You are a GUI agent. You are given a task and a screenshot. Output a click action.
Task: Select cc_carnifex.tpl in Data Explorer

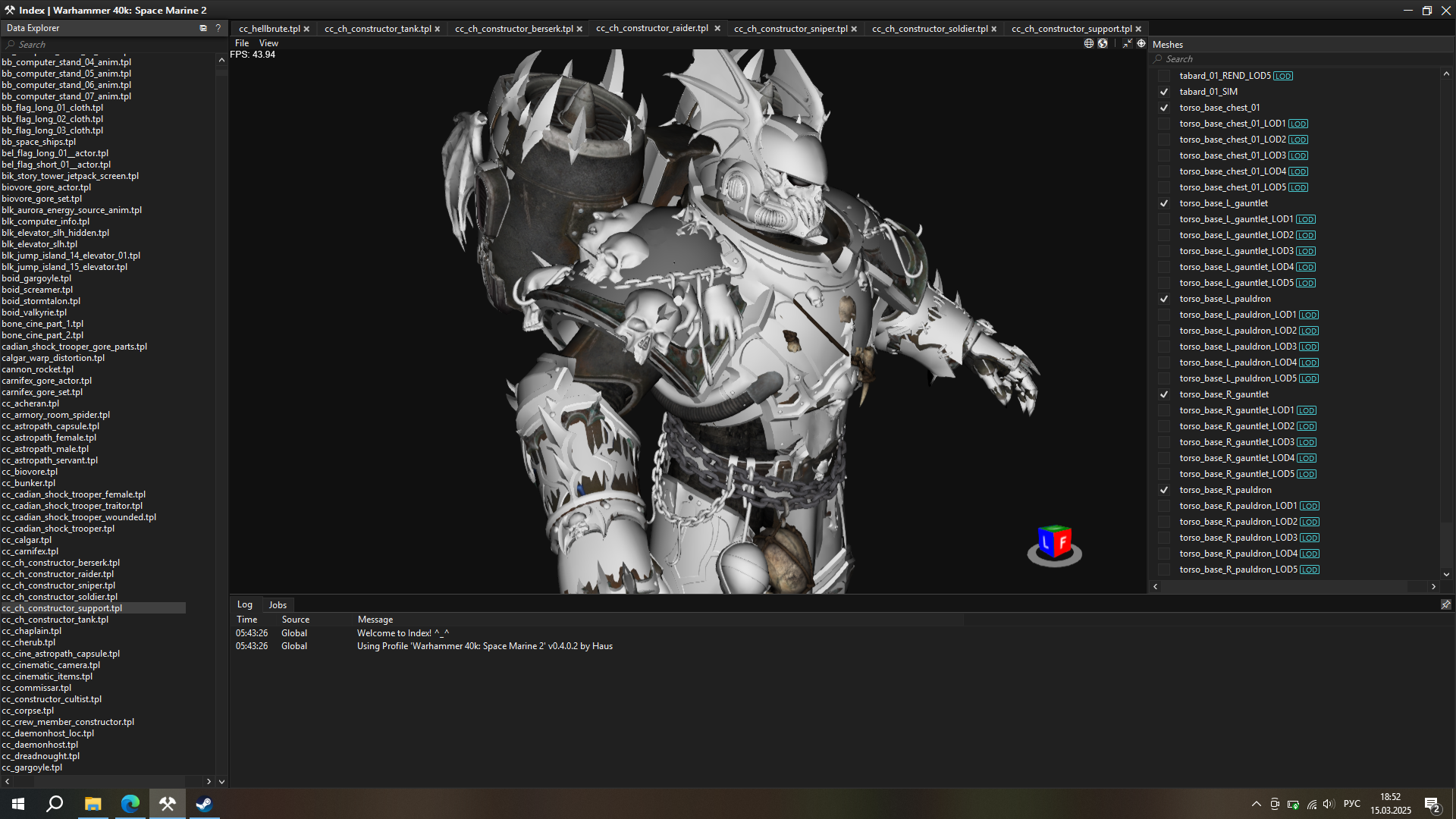coord(30,551)
